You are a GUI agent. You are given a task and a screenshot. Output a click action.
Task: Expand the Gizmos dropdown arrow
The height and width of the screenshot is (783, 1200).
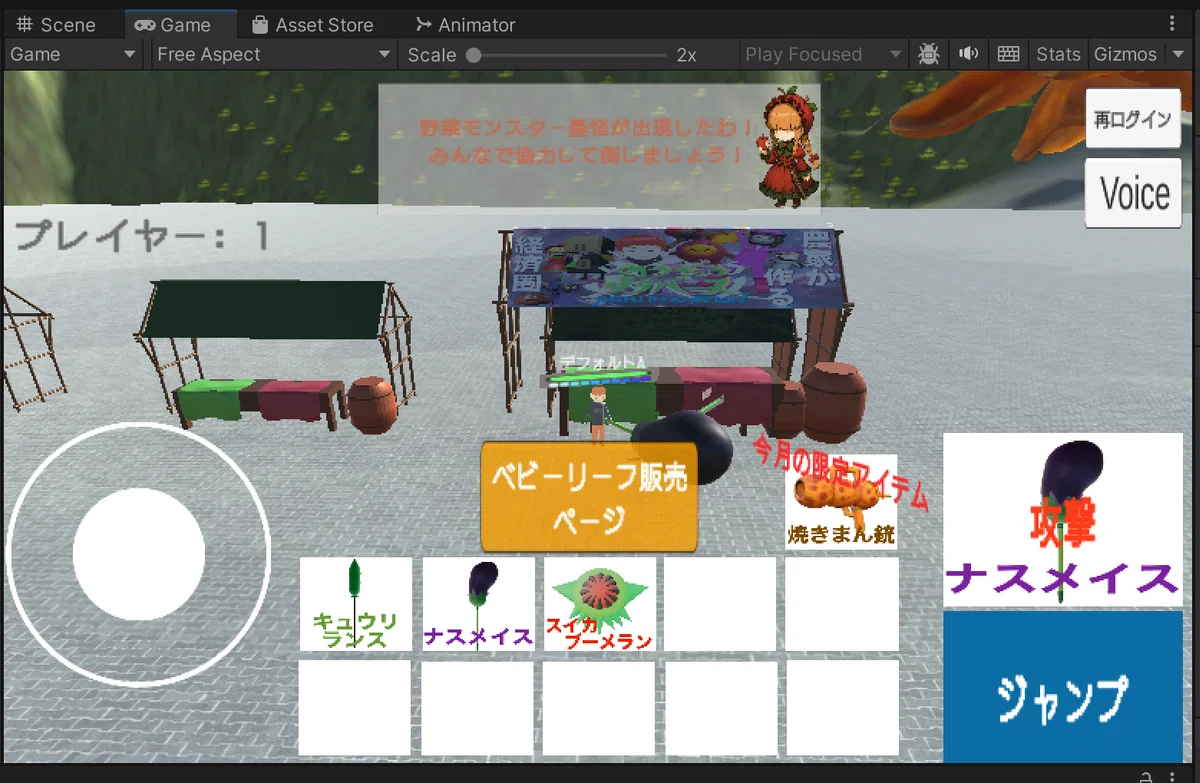pos(1177,54)
